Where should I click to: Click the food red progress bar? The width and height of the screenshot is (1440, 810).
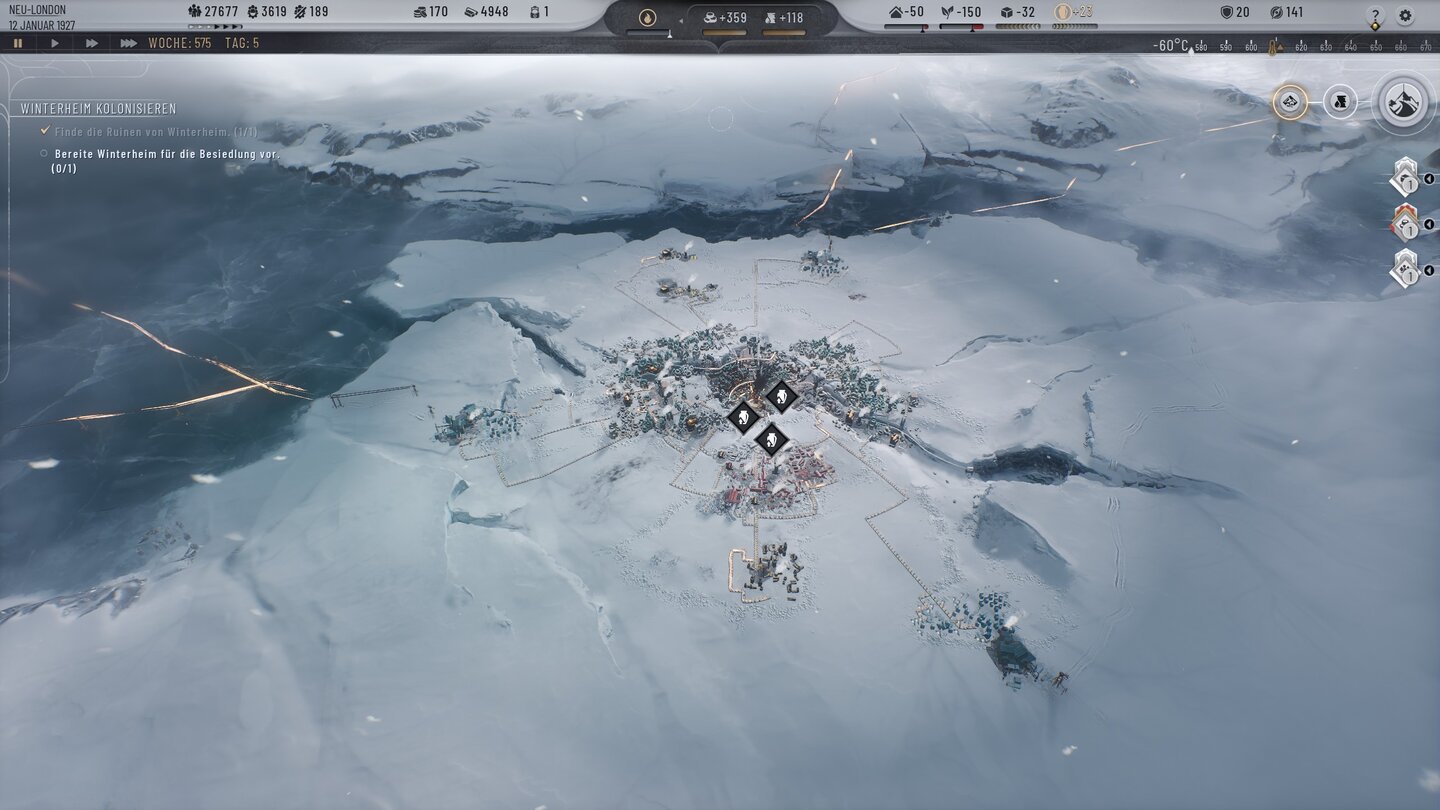tap(962, 27)
